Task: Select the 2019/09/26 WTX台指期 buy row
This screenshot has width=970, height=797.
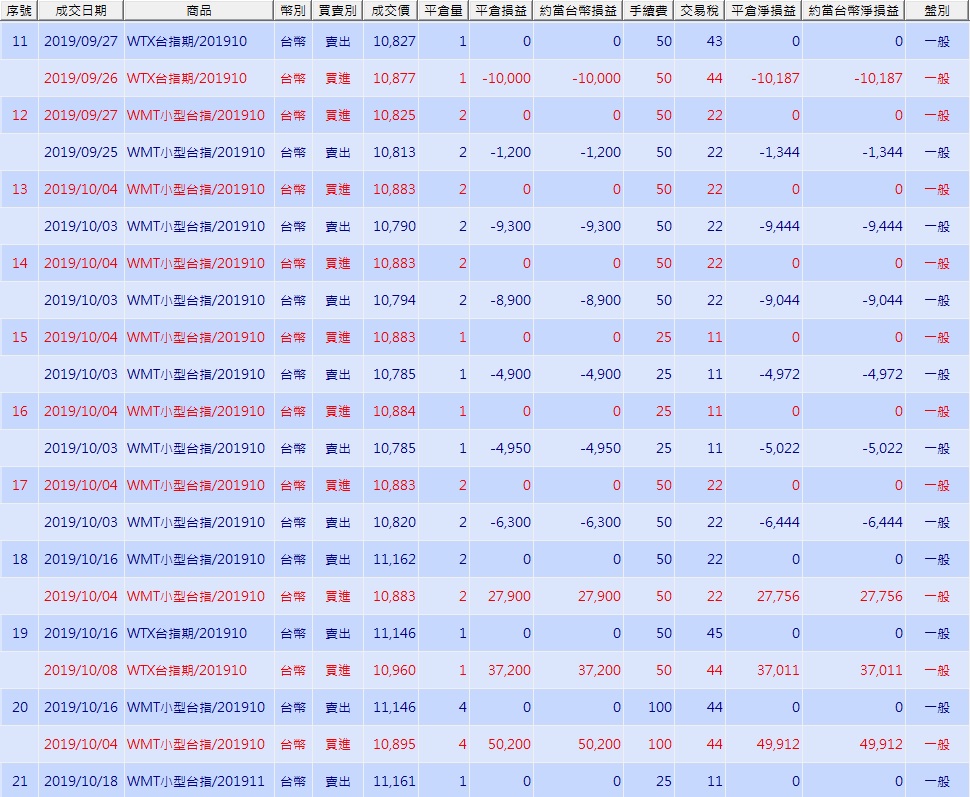Action: point(485,79)
